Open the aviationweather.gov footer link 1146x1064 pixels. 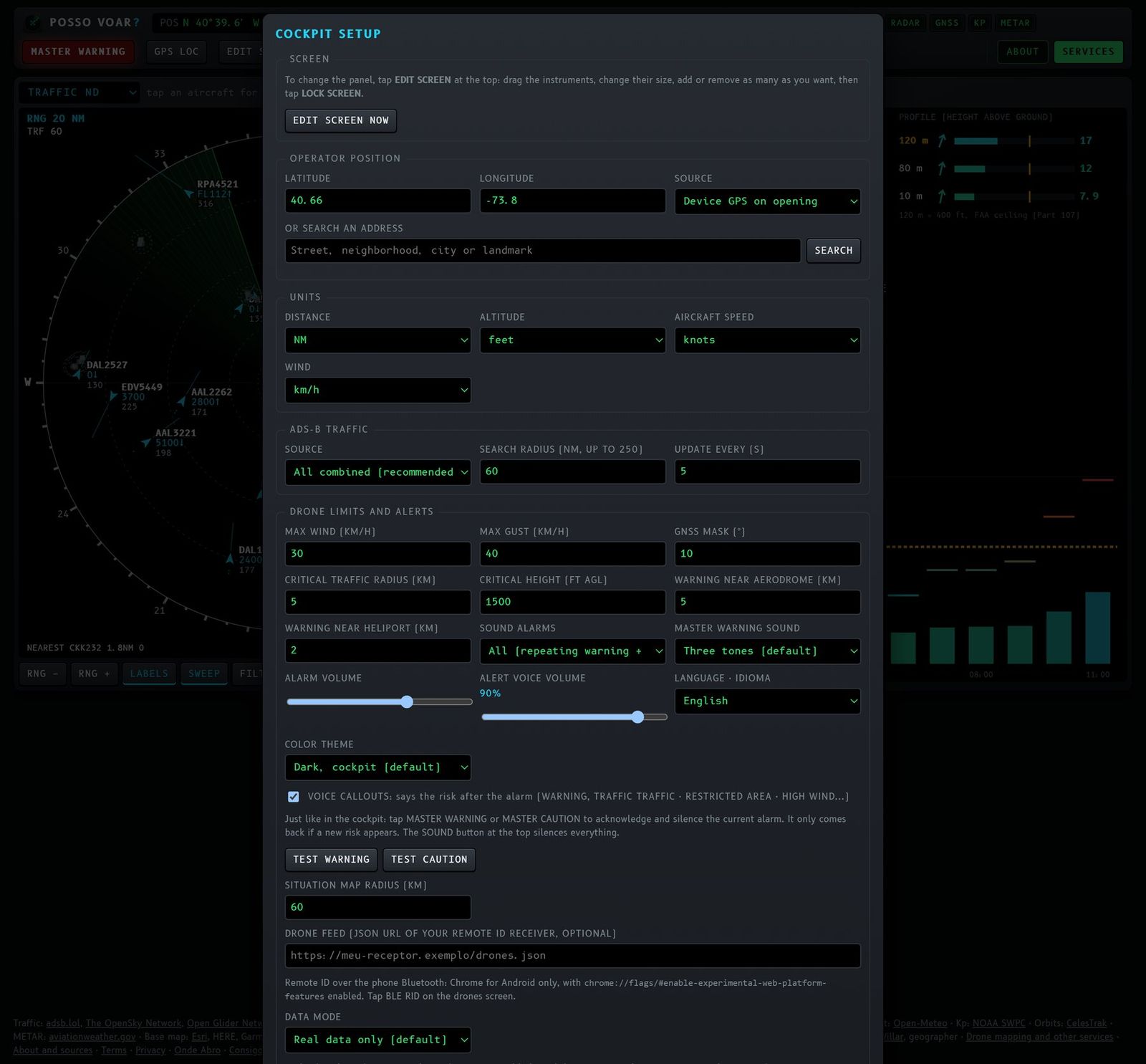(x=92, y=1037)
